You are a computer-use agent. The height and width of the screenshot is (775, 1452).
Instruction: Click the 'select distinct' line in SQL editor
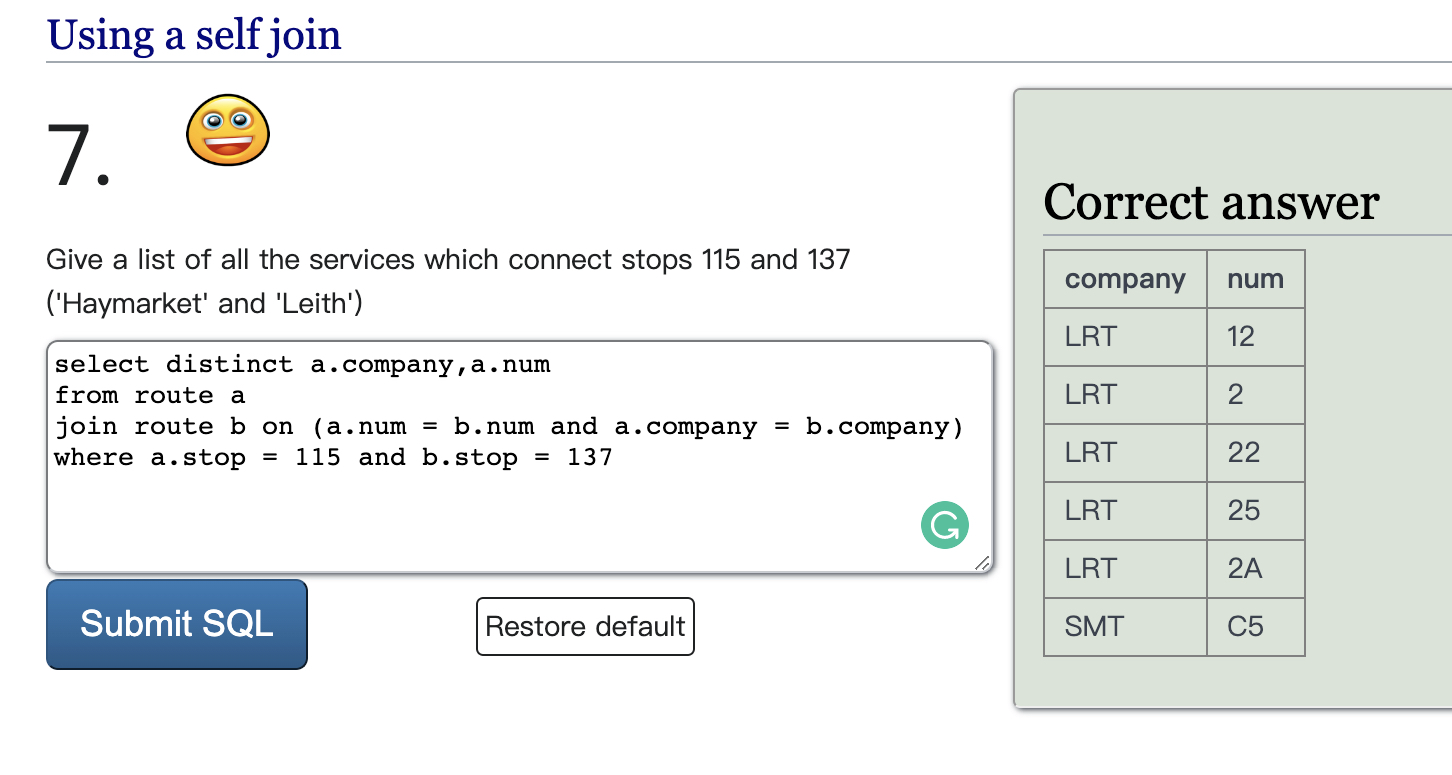click(302, 365)
